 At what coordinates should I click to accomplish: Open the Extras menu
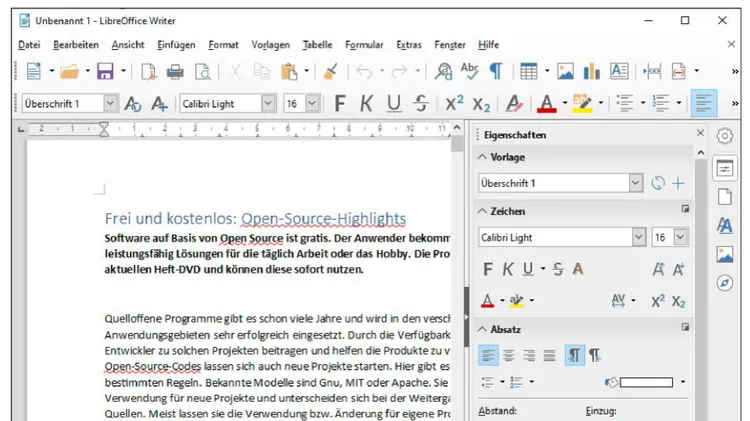[x=409, y=44]
